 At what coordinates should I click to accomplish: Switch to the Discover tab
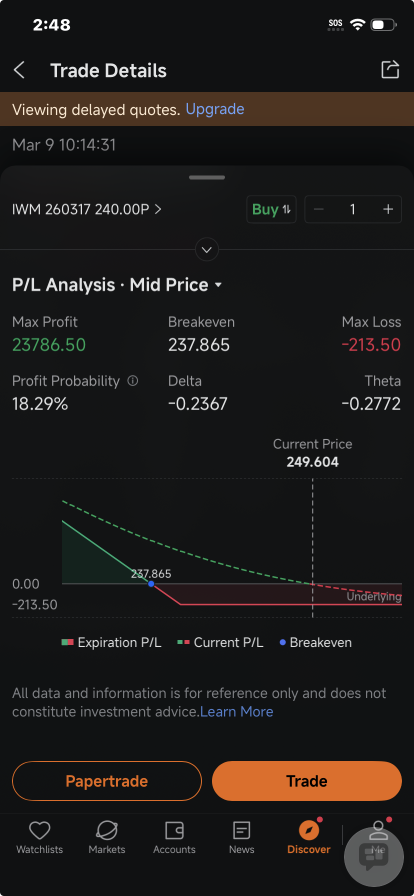[x=309, y=837]
